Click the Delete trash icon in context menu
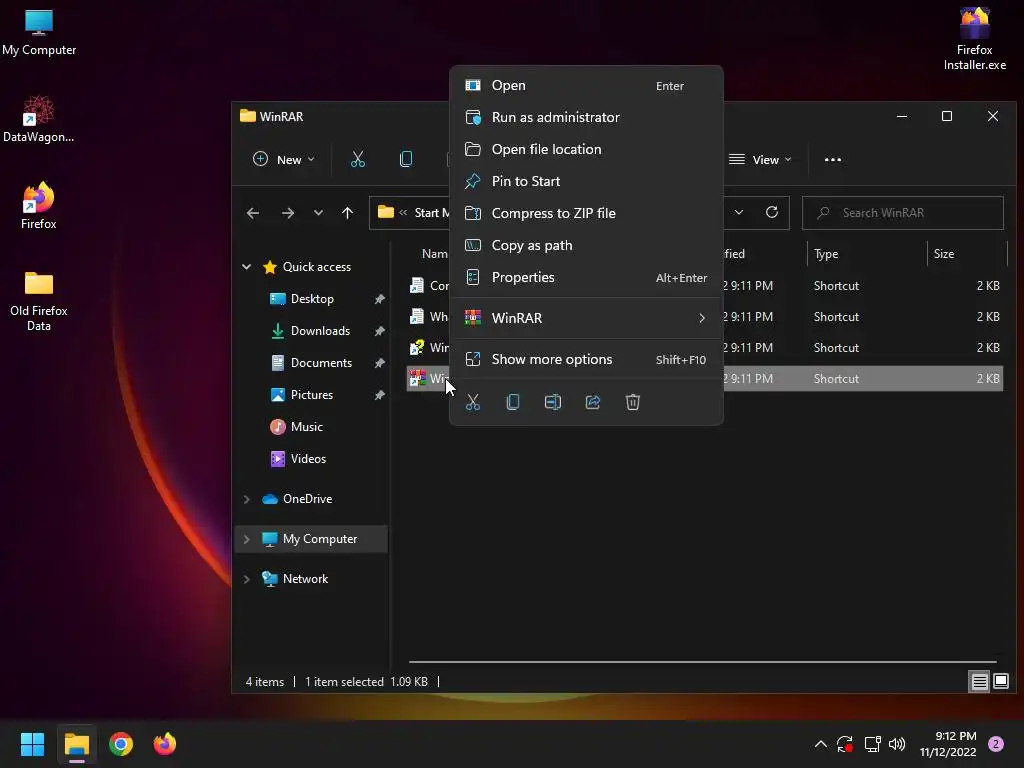The width and height of the screenshot is (1024, 768). (x=633, y=402)
